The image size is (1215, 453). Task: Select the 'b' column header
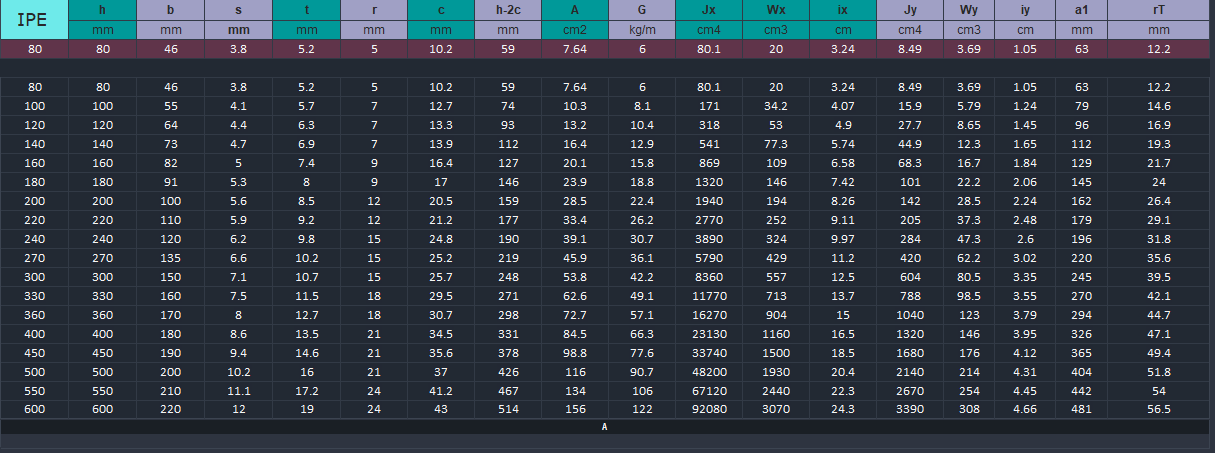point(170,10)
